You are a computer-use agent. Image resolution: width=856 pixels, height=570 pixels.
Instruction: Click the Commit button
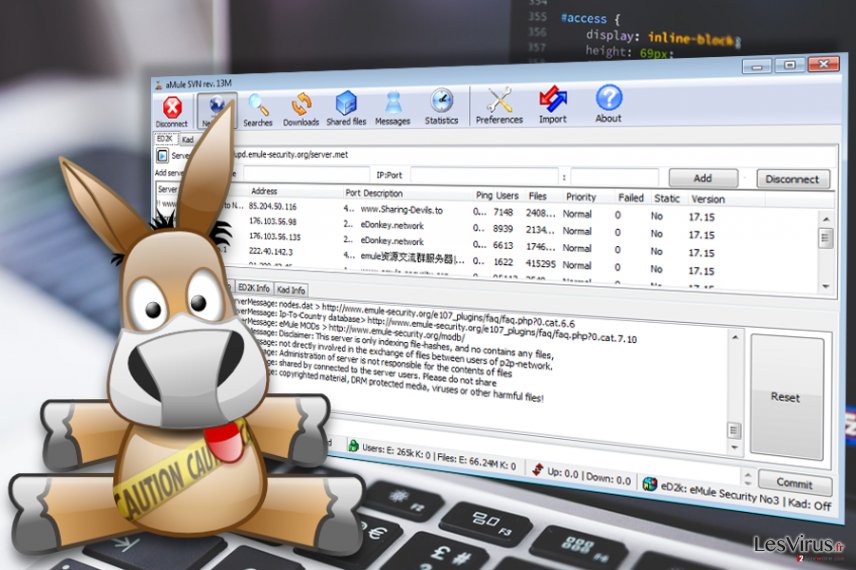pos(795,483)
